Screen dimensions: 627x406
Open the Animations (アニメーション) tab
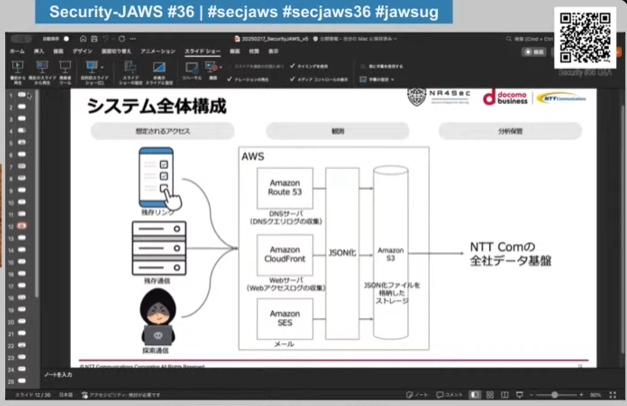coord(158,51)
